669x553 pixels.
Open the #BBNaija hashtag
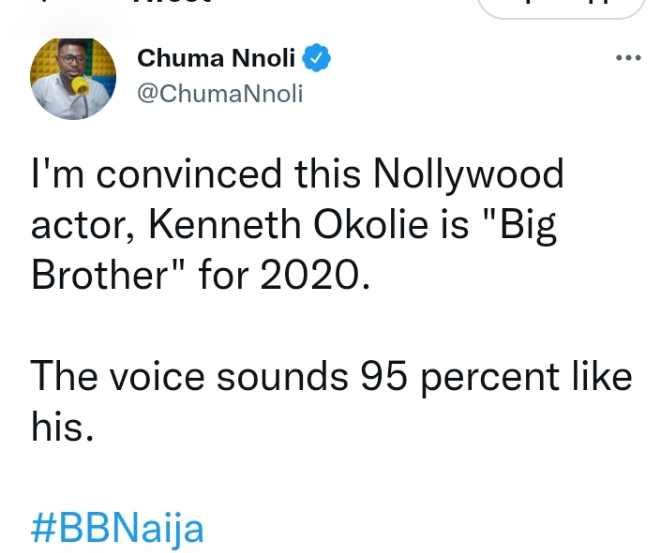click(117, 527)
